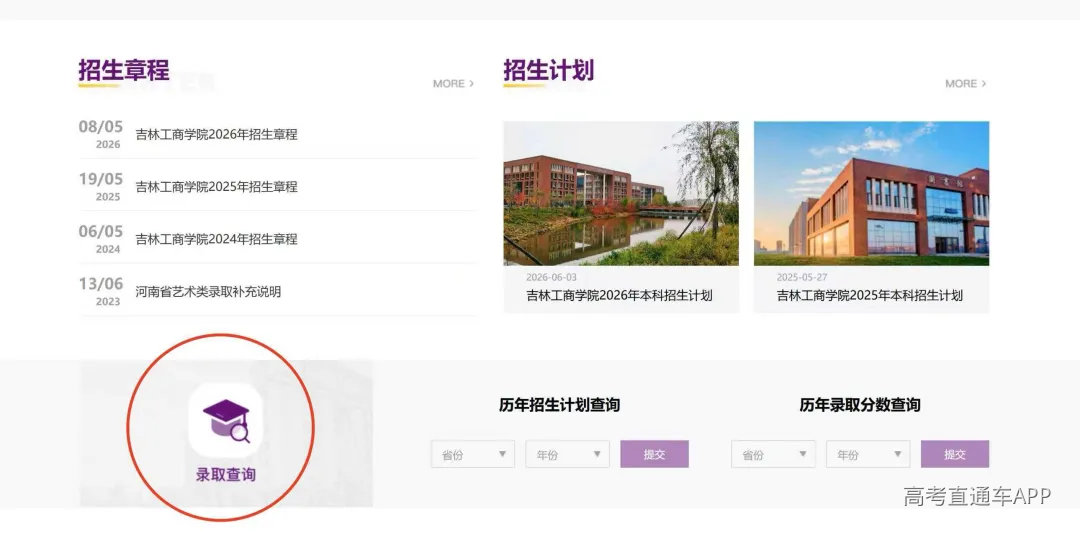This screenshot has height=536, width=1080.
Task: Click the 2025-05-27 date on plan card
Action: pos(802,277)
